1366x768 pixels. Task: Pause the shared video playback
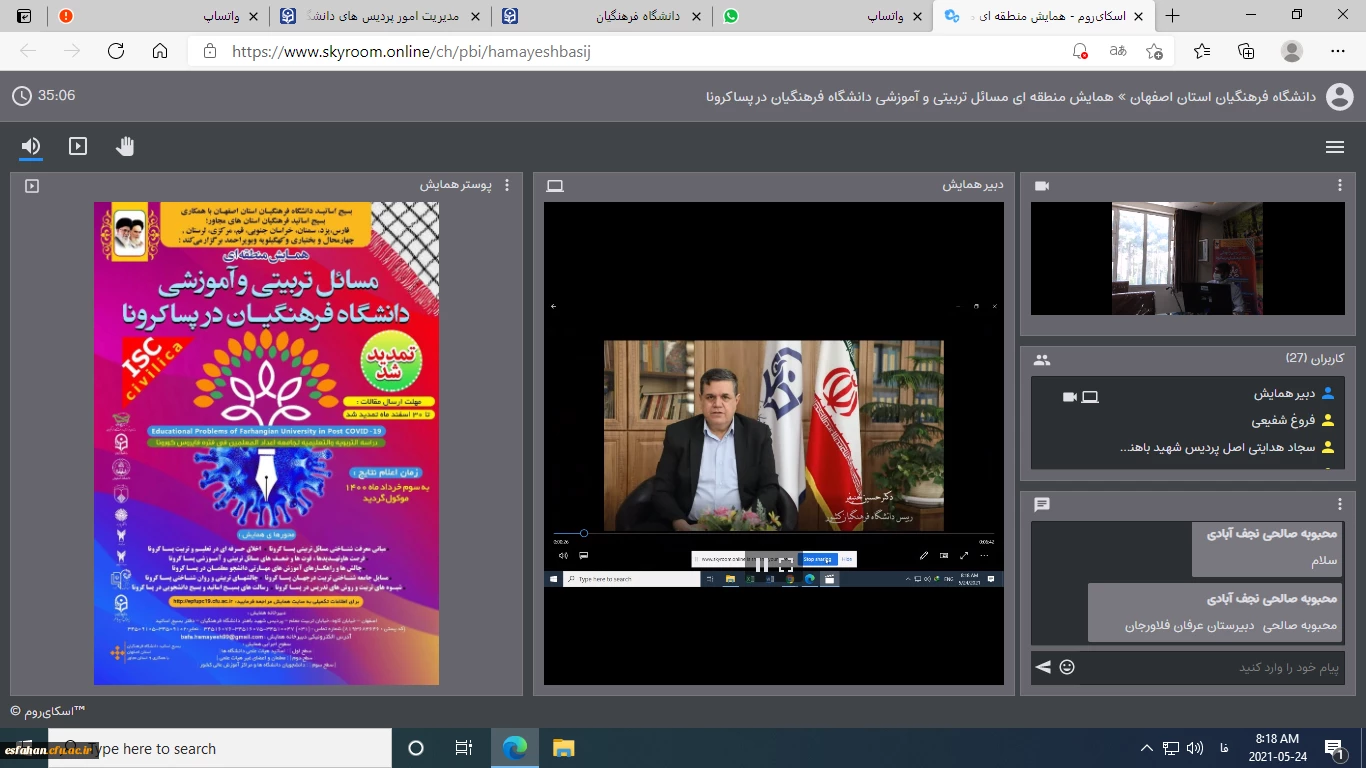pyautogui.click(x=762, y=564)
